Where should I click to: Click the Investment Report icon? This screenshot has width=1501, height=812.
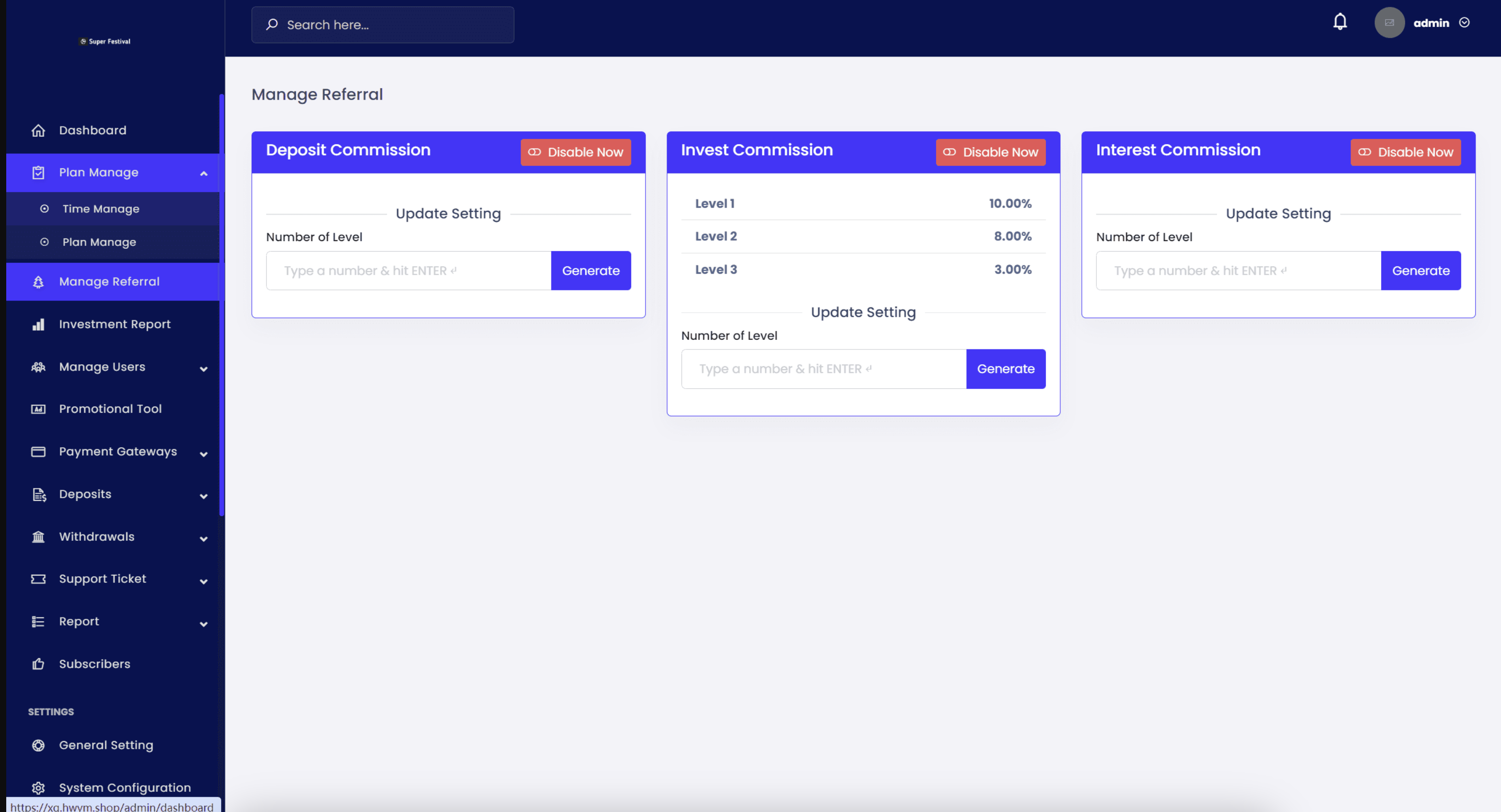37,324
